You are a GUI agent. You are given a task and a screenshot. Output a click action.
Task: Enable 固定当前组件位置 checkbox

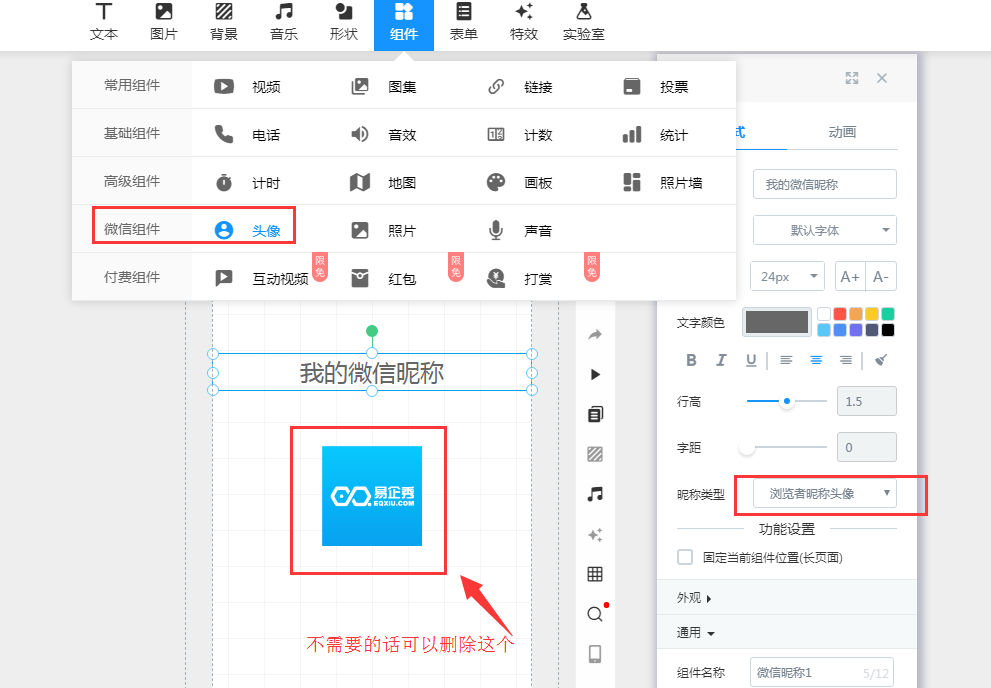click(x=685, y=557)
